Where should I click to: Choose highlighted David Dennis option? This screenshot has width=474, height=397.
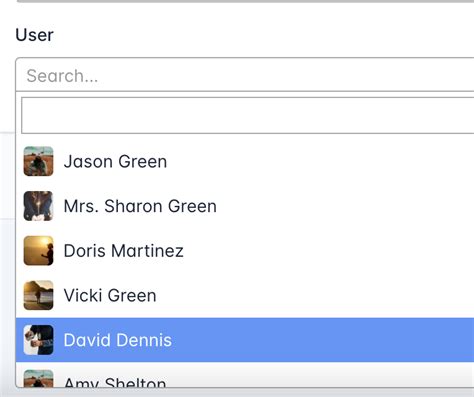point(245,340)
